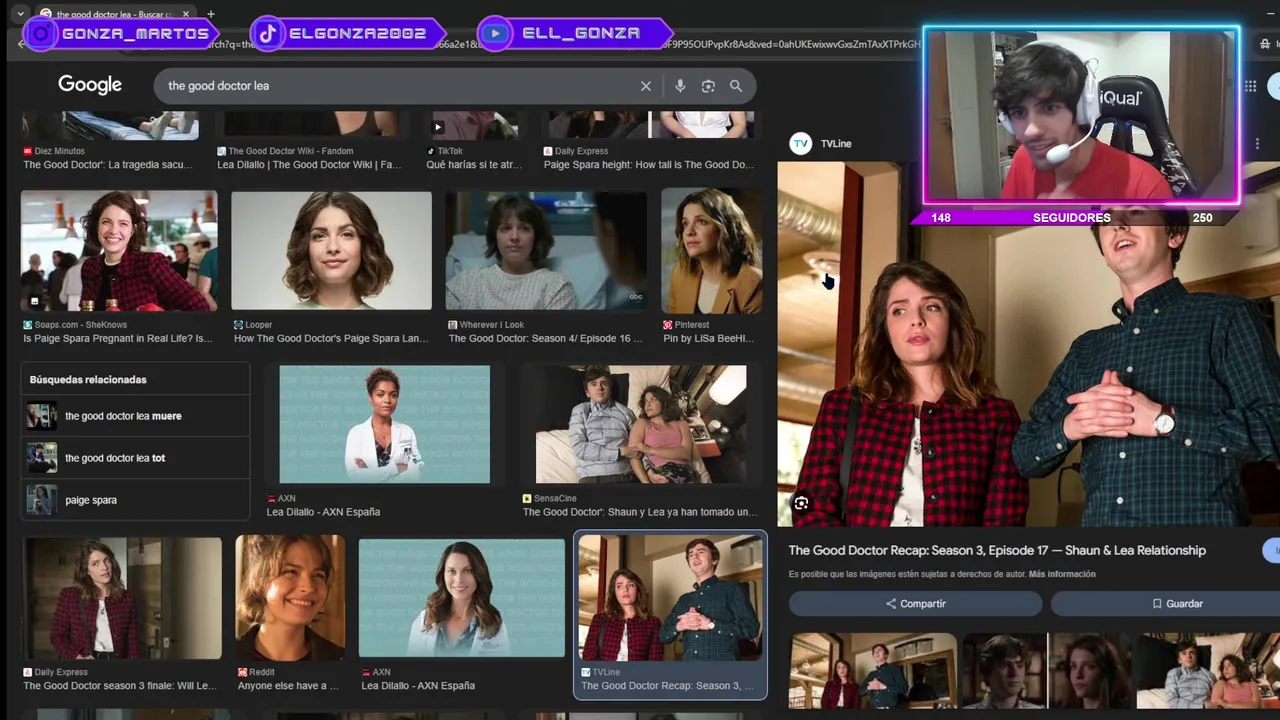Close the 'the good doctor lea' browser tab
1280x720 pixels.
(x=186, y=14)
